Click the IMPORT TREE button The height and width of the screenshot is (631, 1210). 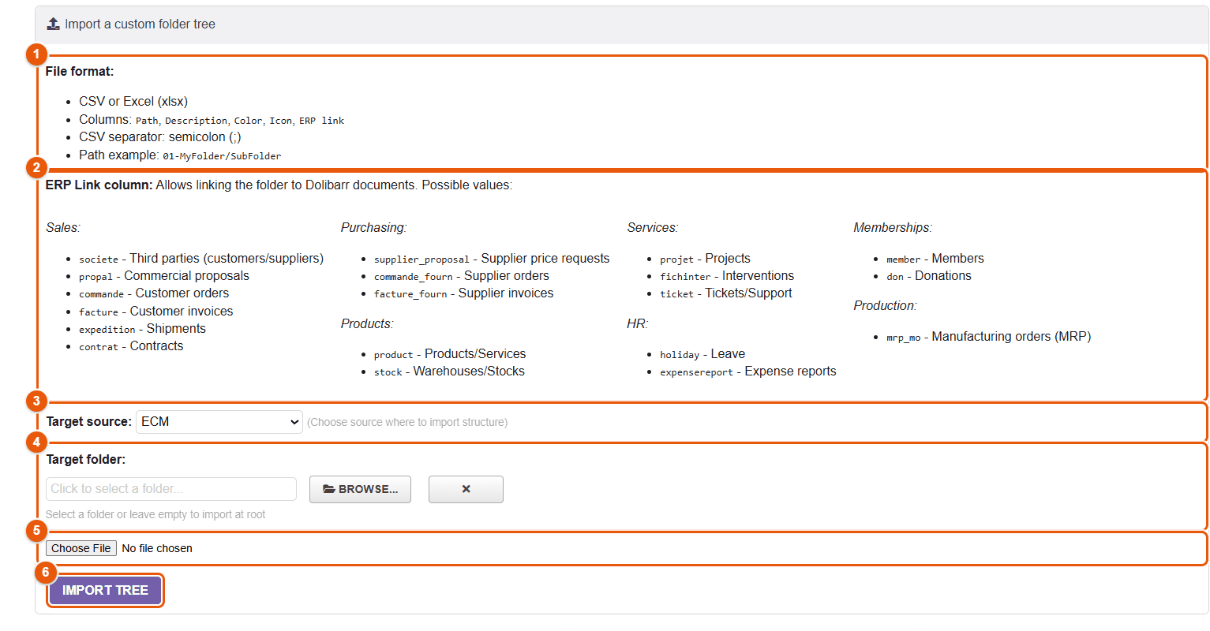tap(105, 590)
